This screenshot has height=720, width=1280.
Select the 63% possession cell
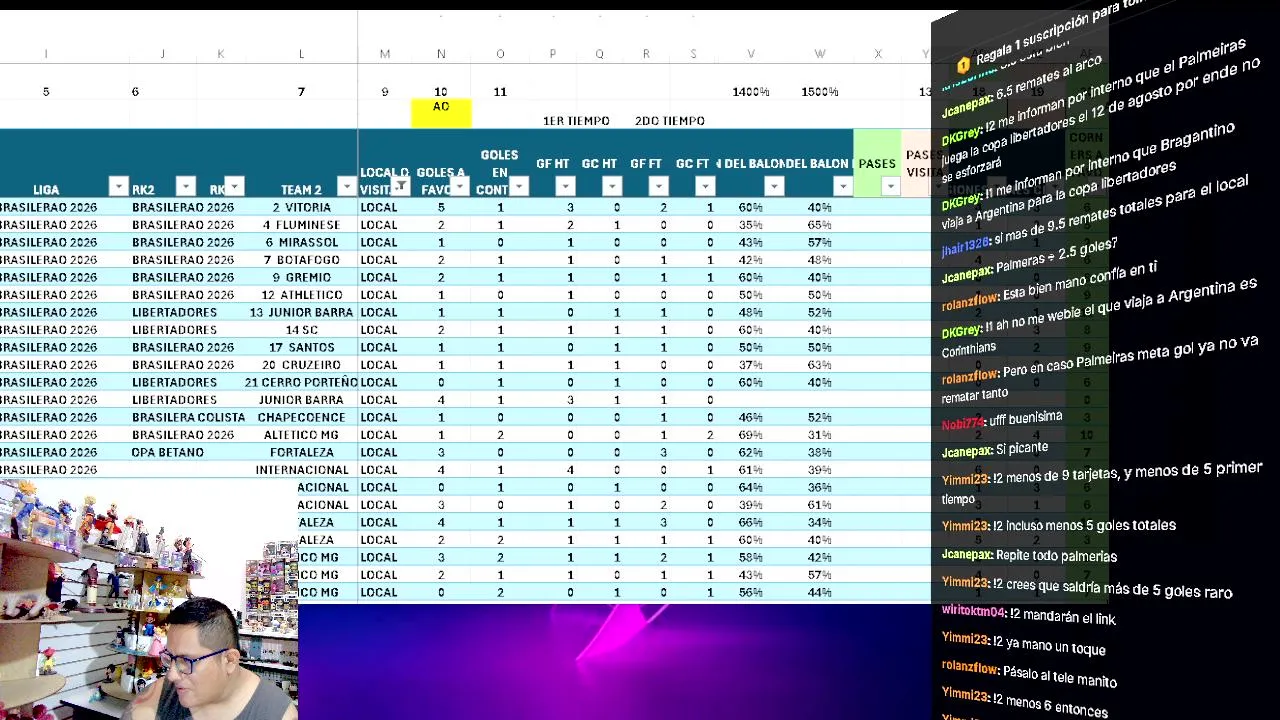tap(820, 365)
